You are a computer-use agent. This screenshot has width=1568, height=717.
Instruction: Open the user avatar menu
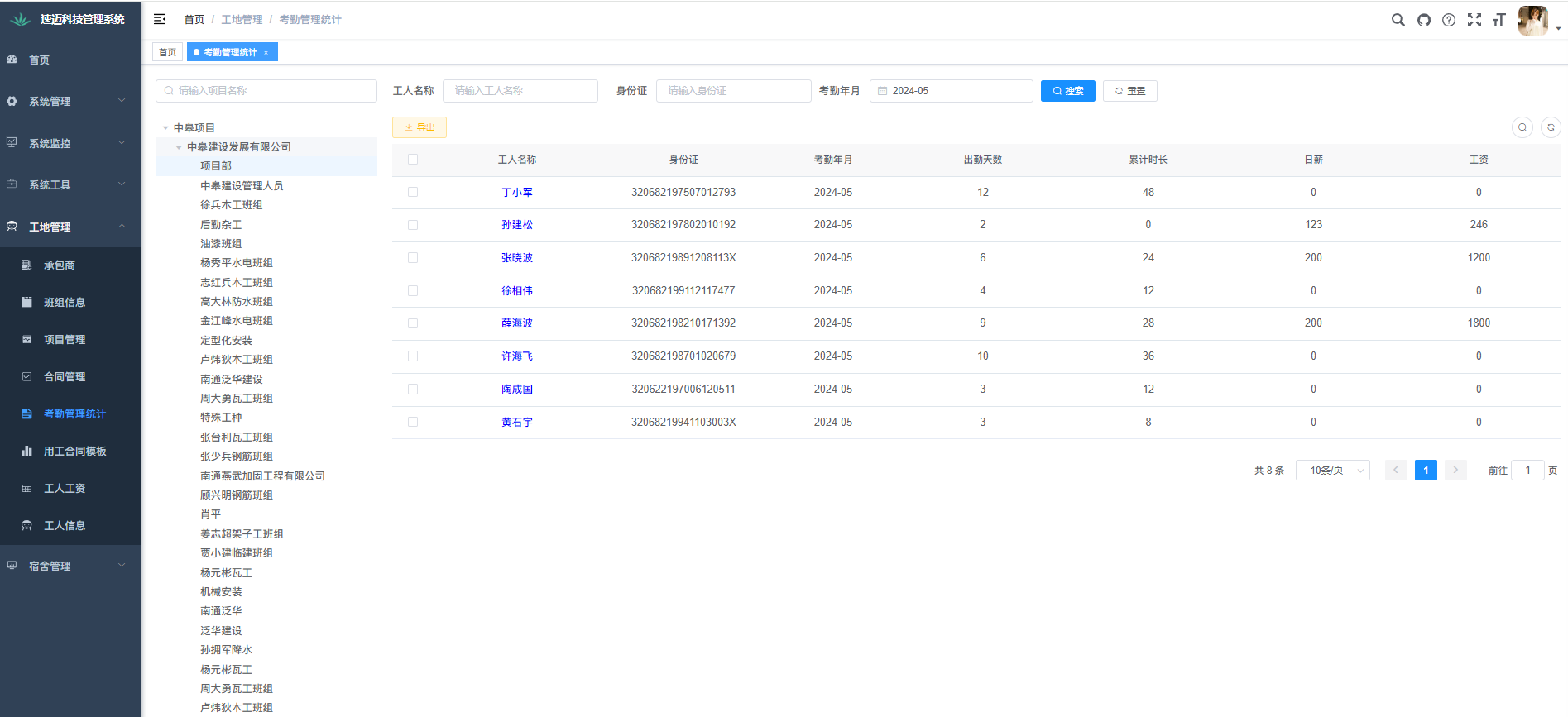pos(1532,21)
